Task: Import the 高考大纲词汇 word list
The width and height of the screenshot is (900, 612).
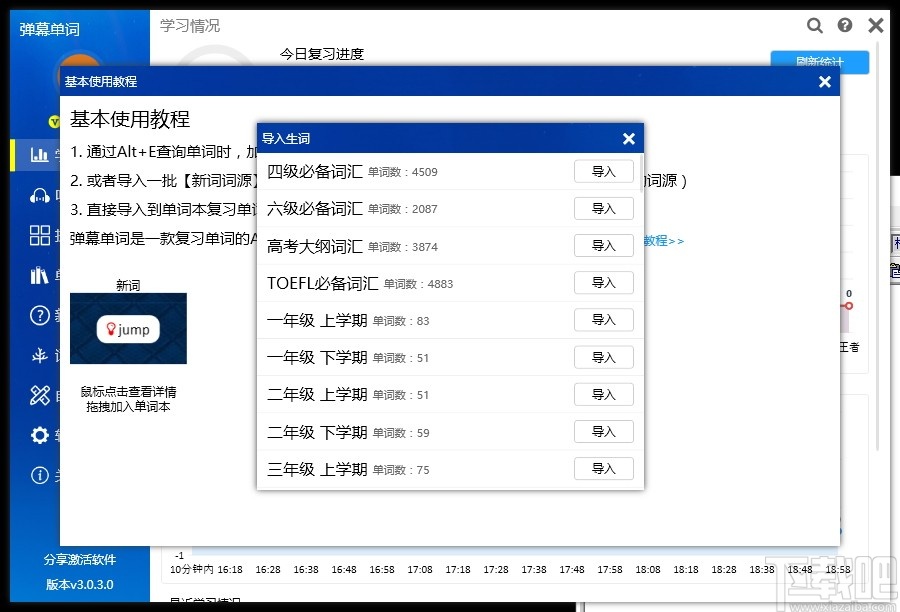Action: tap(603, 245)
